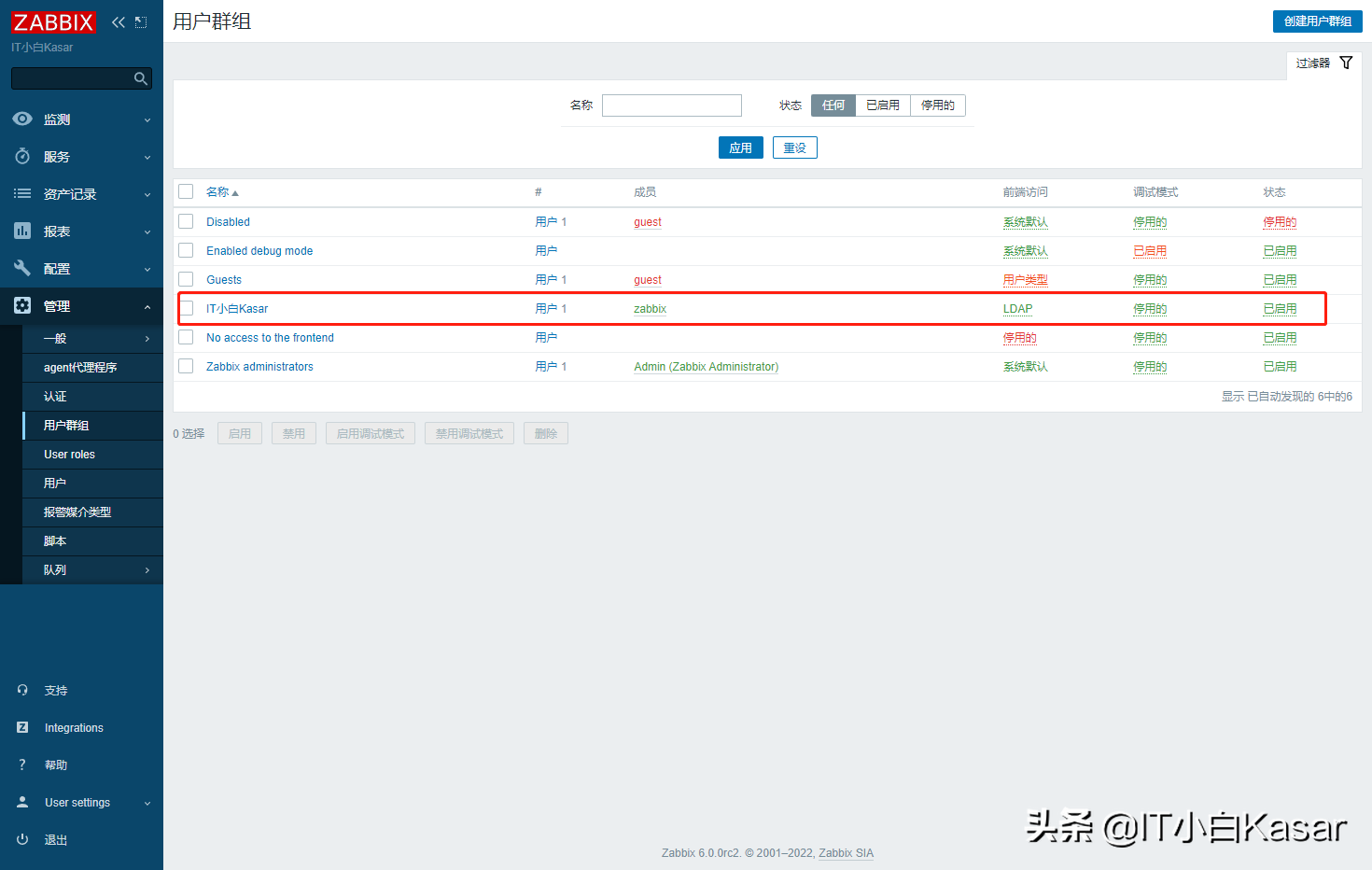Viewport: 1372px width, 870px height.
Task: Tick the checkbox for Disabled group
Action: tap(186, 221)
